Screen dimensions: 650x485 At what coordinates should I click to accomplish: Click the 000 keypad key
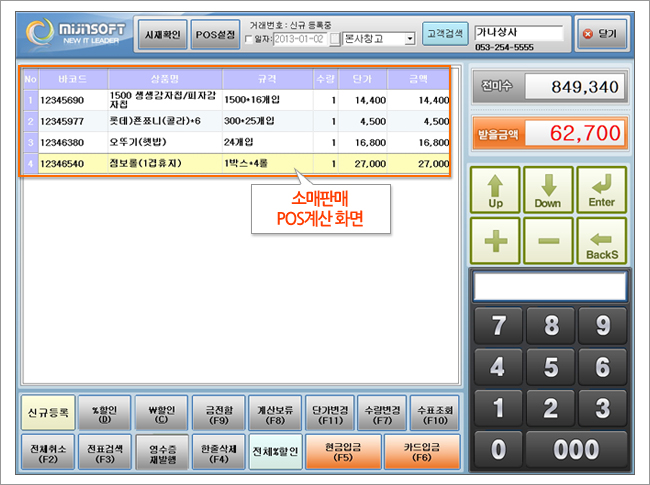(x=577, y=450)
